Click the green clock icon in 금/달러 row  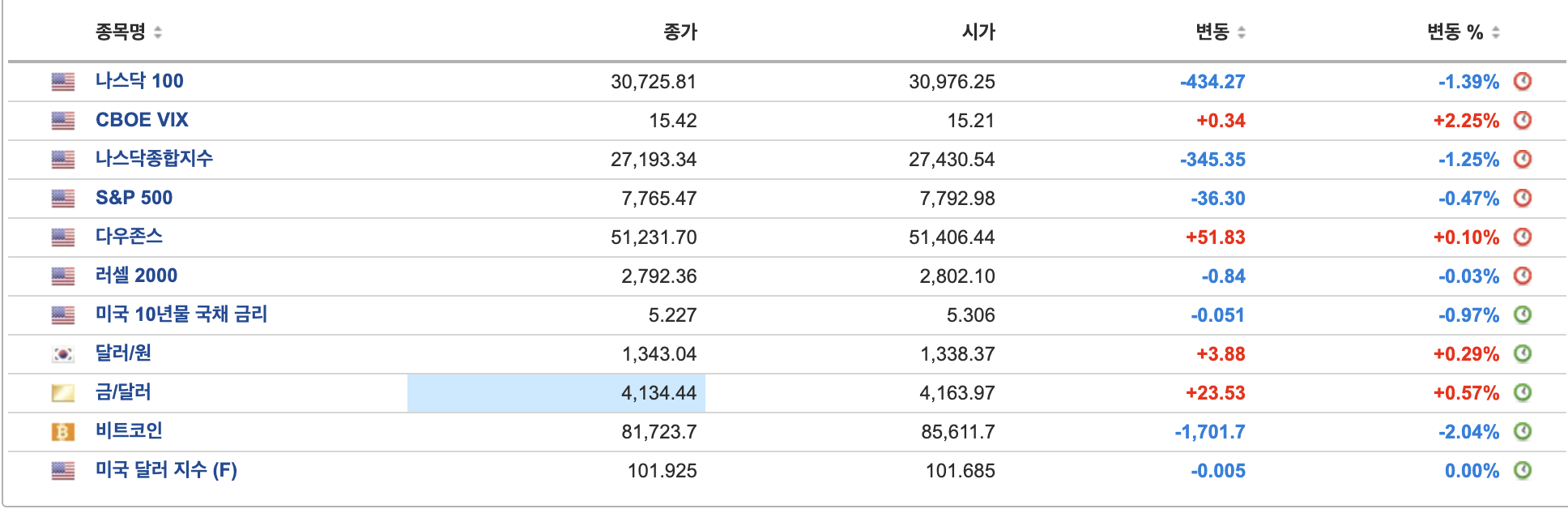[x=1523, y=392]
